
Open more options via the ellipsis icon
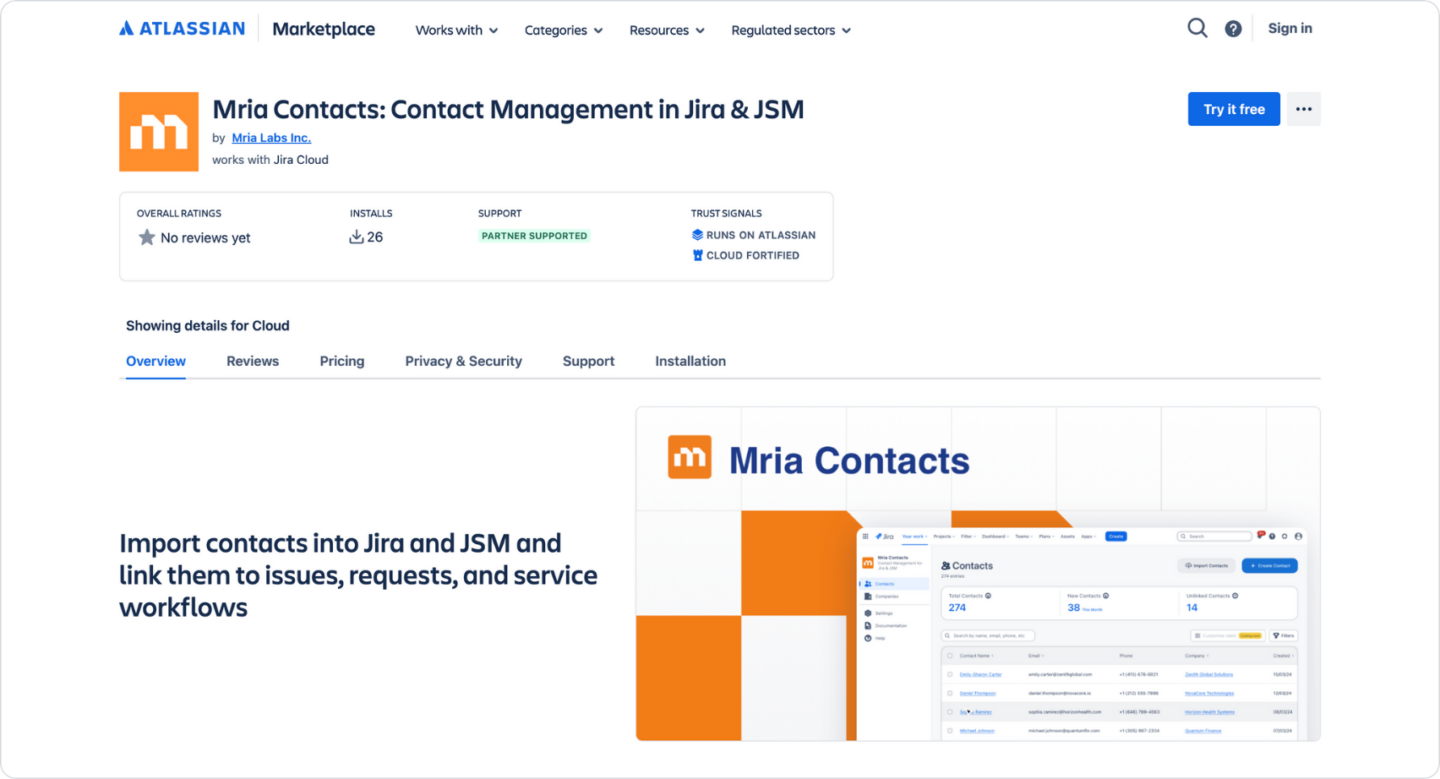[1303, 108]
